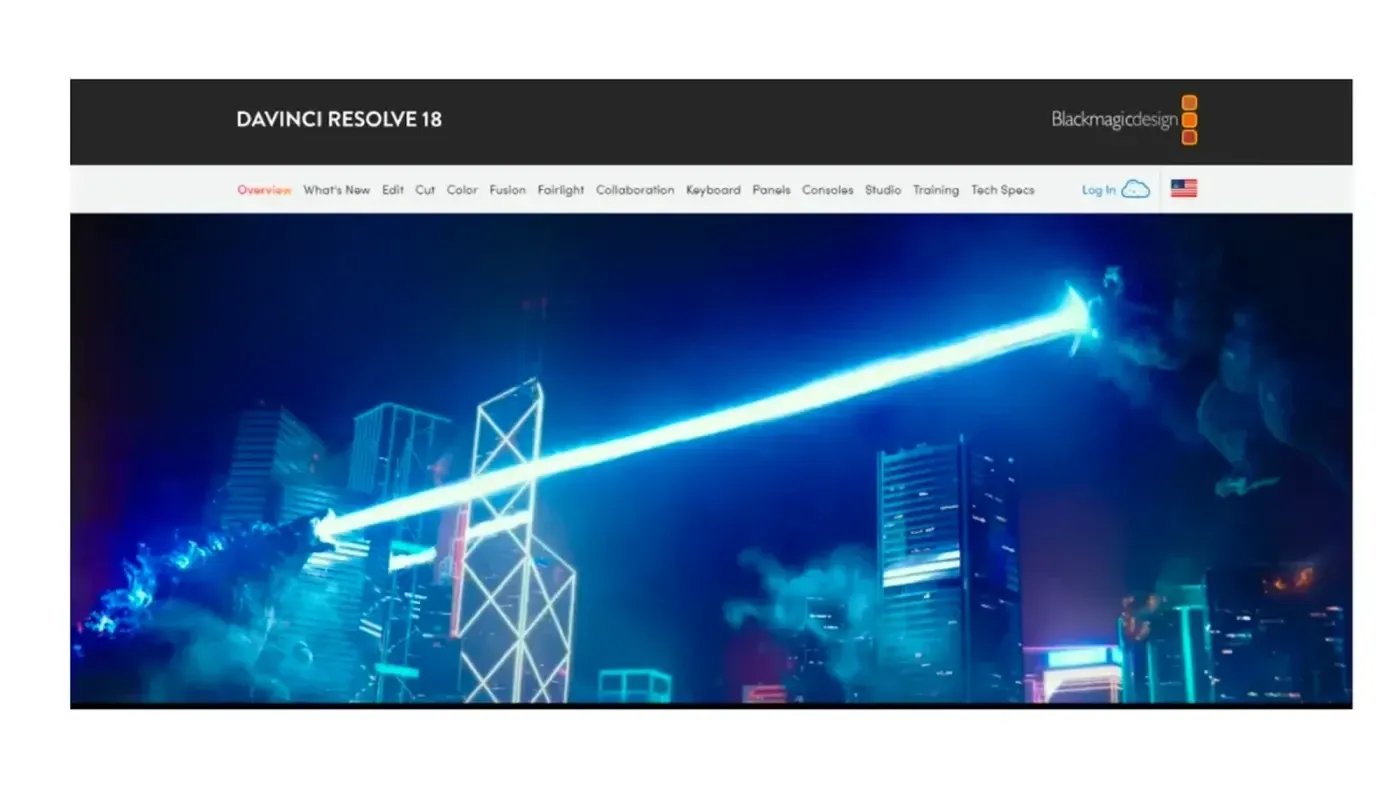Open the Color navigation item

pos(462,190)
